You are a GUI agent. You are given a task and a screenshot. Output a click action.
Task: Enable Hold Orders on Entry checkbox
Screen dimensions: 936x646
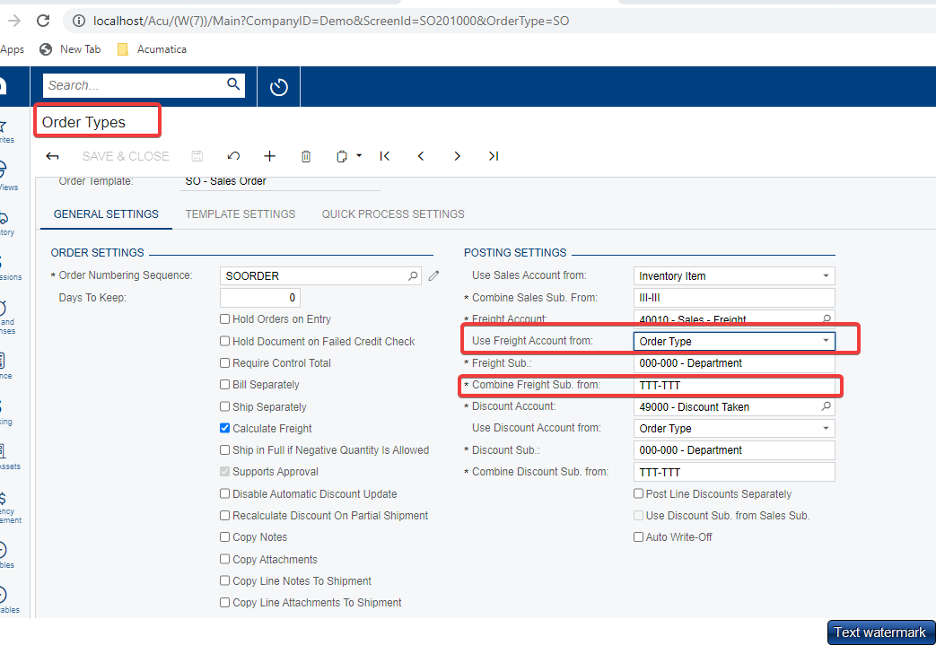pyautogui.click(x=225, y=319)
